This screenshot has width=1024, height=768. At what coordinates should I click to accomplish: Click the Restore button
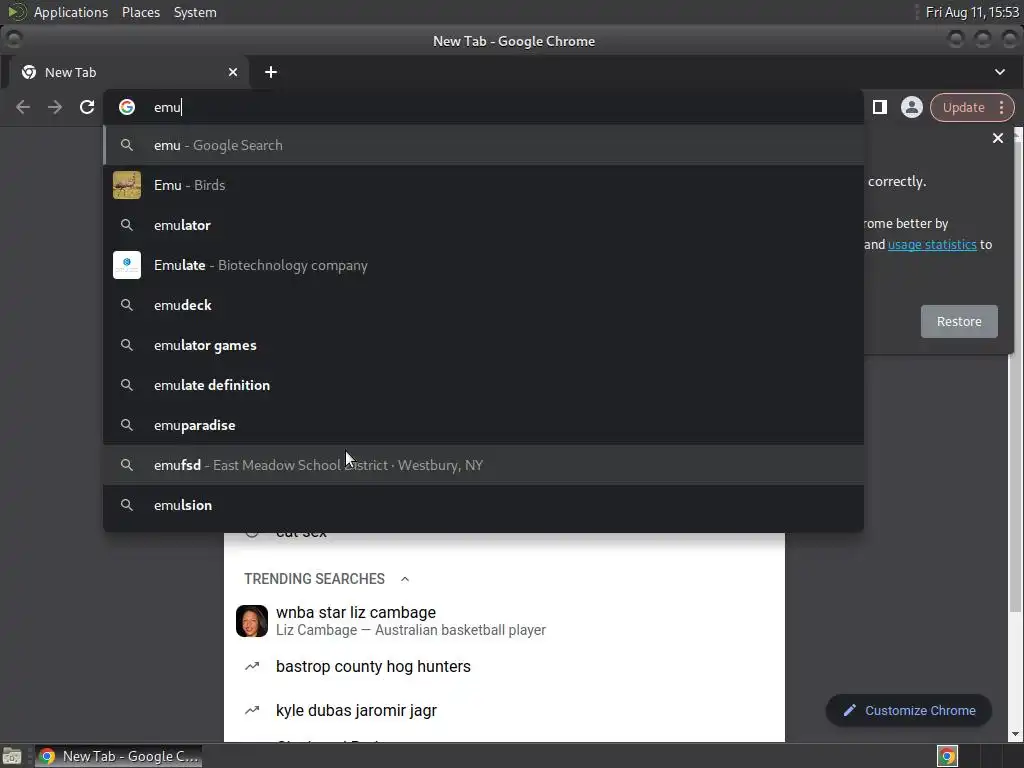(x=959, y=321)
